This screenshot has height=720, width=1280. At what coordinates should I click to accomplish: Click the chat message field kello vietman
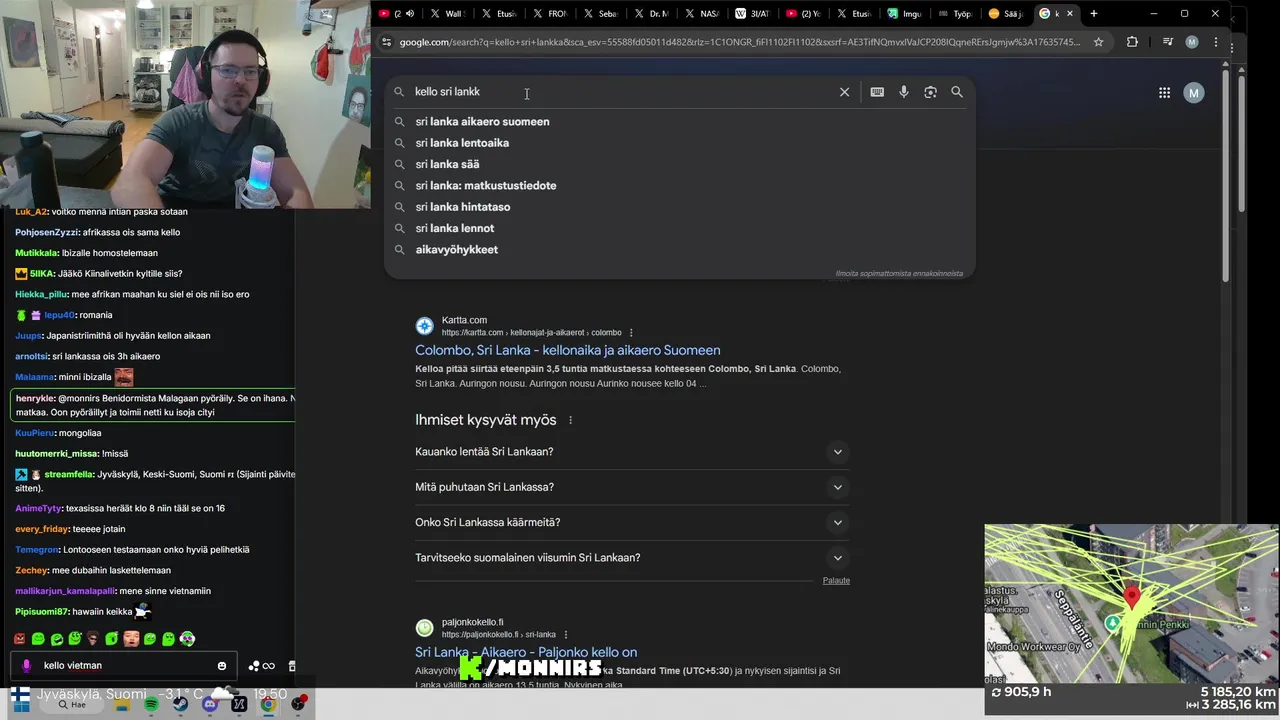[125, 666]
